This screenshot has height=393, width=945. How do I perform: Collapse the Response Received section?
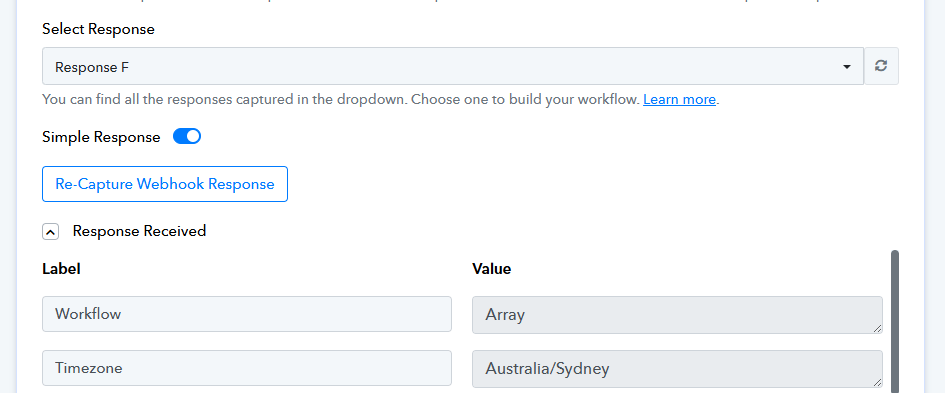pos(51,231)
